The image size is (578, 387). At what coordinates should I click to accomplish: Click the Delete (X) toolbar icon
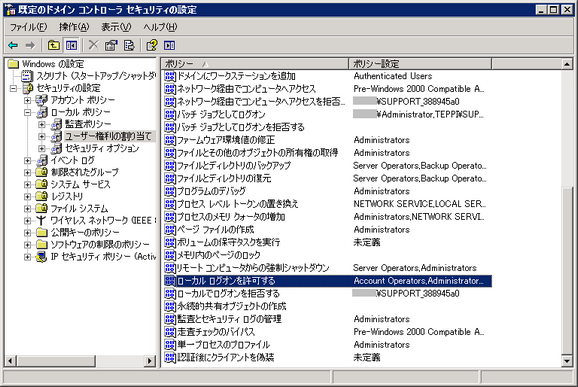coord(93,45)
